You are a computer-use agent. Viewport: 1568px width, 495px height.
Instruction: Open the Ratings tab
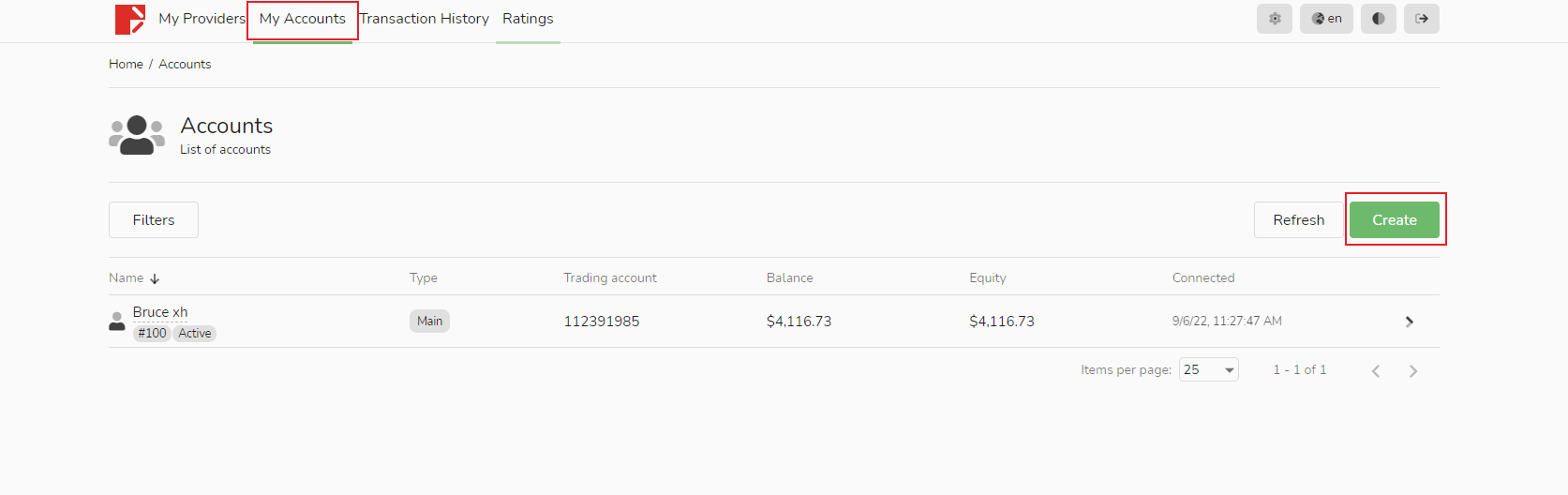528,19
